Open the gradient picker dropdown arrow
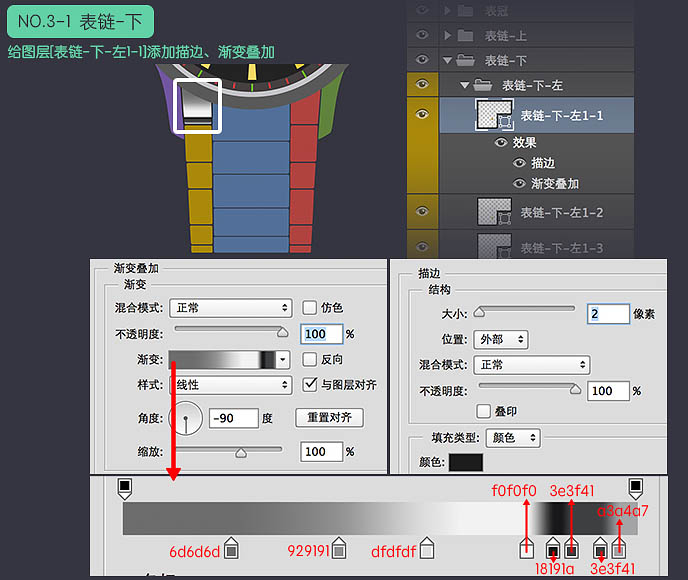 point(283,360)
